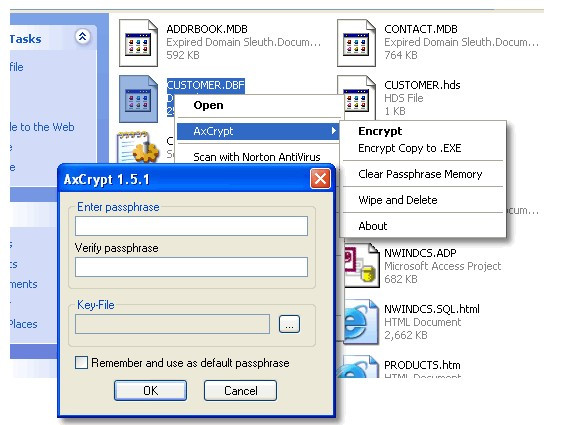Close the AxCrypt 1.5.1 dialog

tap(320, 179)
